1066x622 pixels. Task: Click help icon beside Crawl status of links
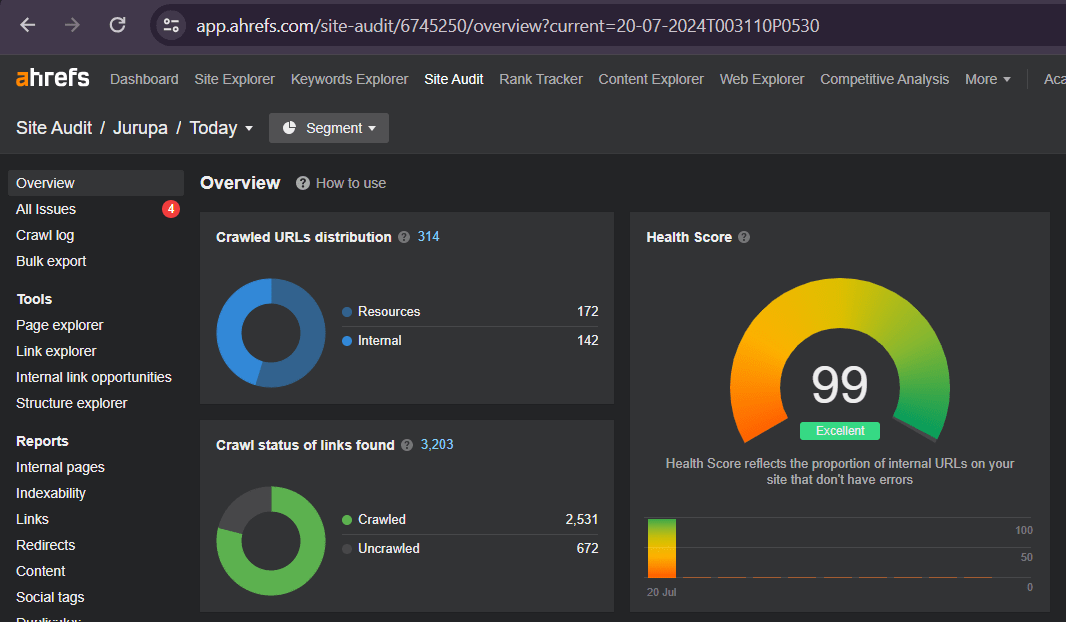point(407,445)
